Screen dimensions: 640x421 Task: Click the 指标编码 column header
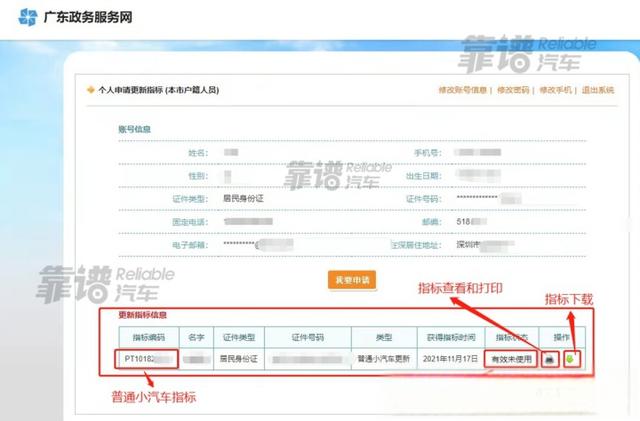tap(149, 337)
